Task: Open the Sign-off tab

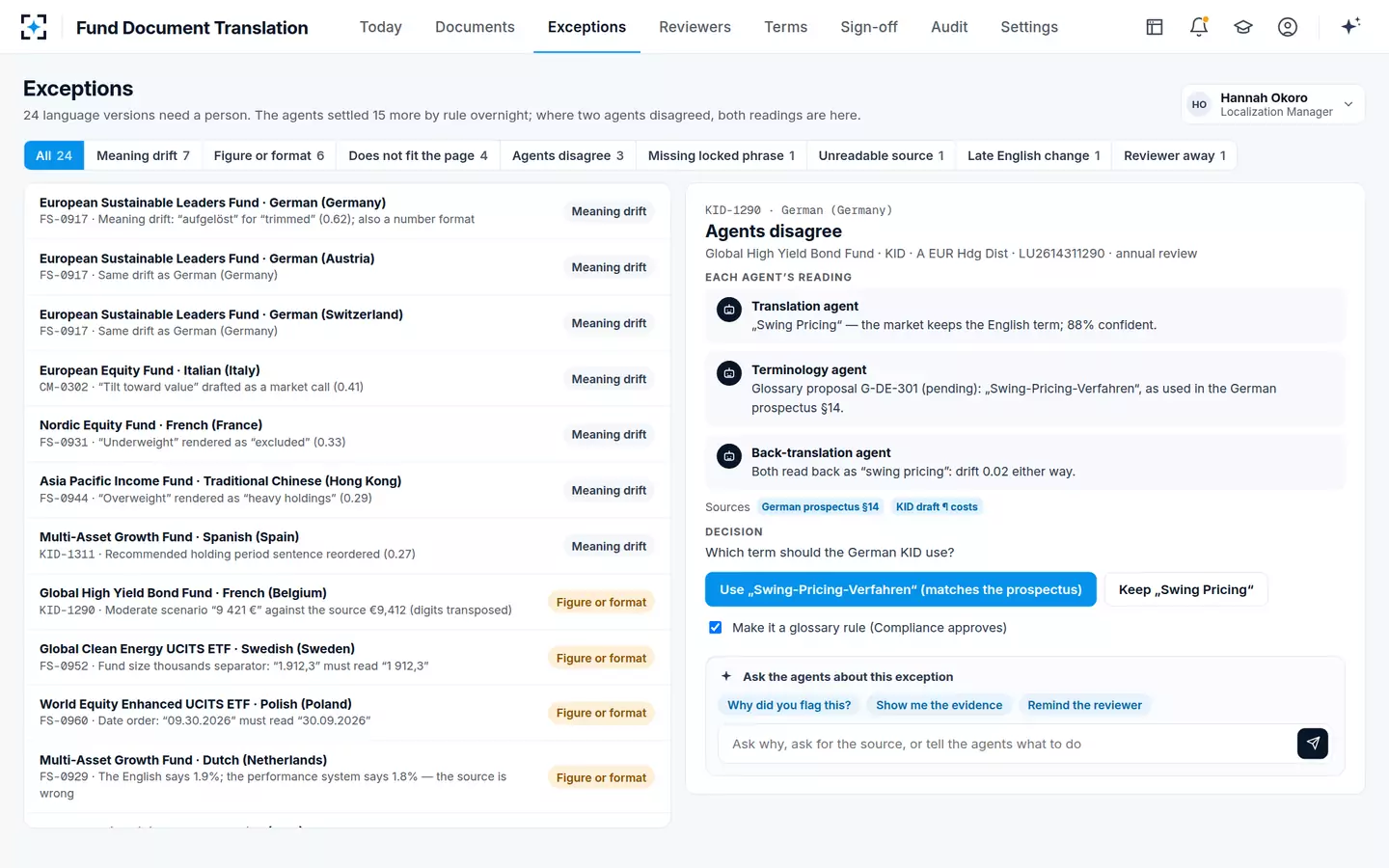Action: tap(869, 27)
